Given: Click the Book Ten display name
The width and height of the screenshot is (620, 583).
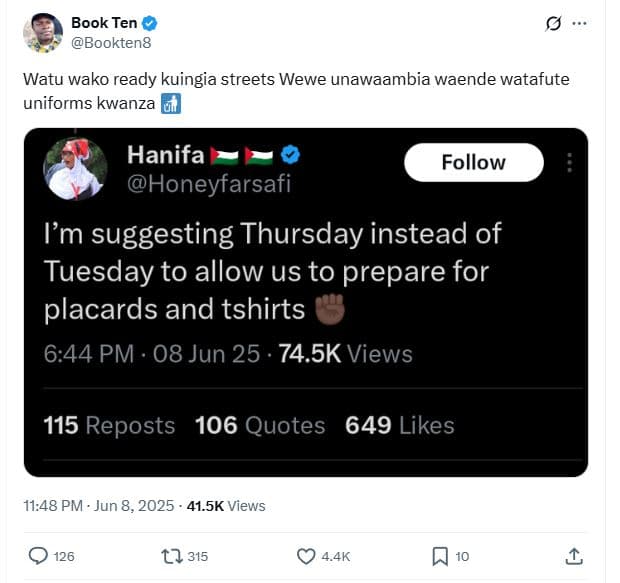Looking at the screenshot, I should [104, 23].
